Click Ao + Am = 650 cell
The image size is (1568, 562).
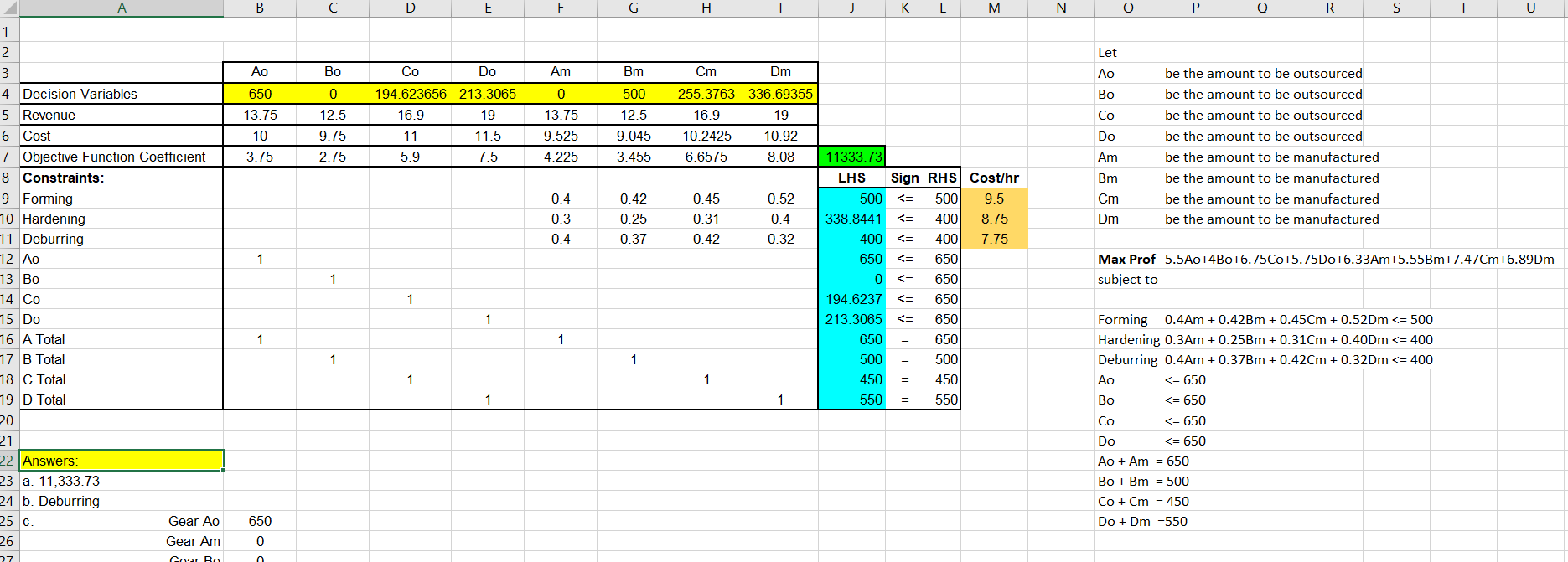(x=1143, y=461)
